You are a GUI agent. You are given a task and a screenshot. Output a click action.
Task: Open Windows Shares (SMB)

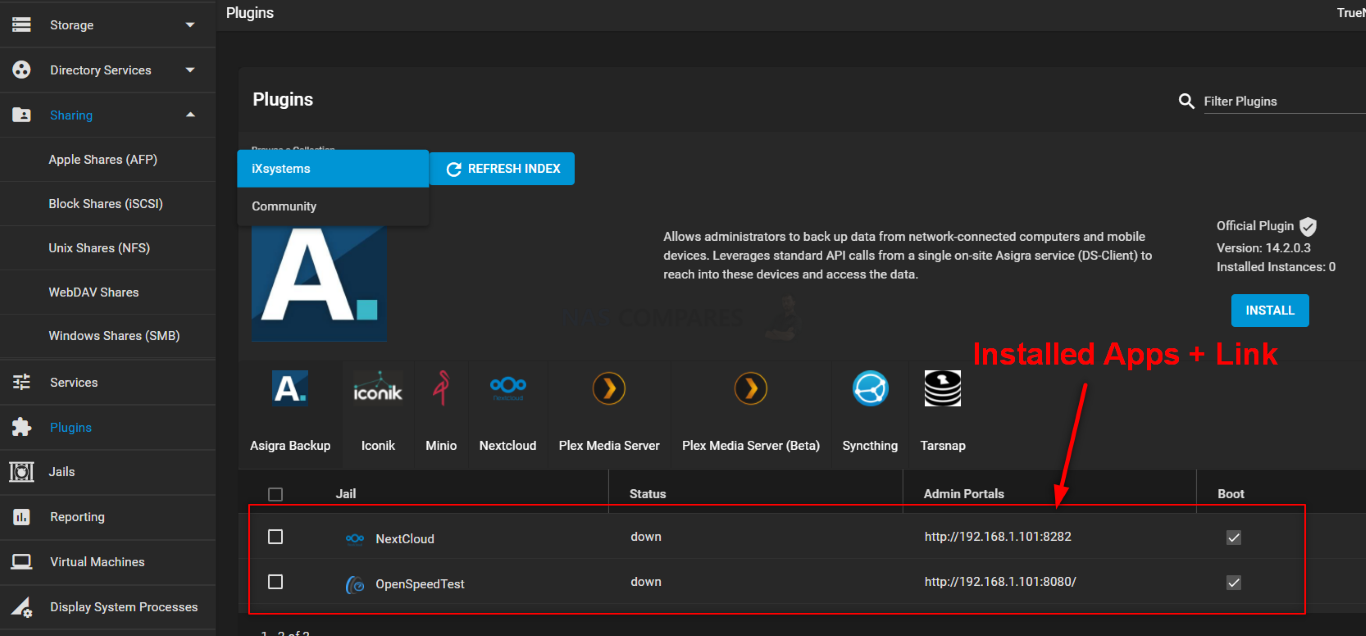114,336
